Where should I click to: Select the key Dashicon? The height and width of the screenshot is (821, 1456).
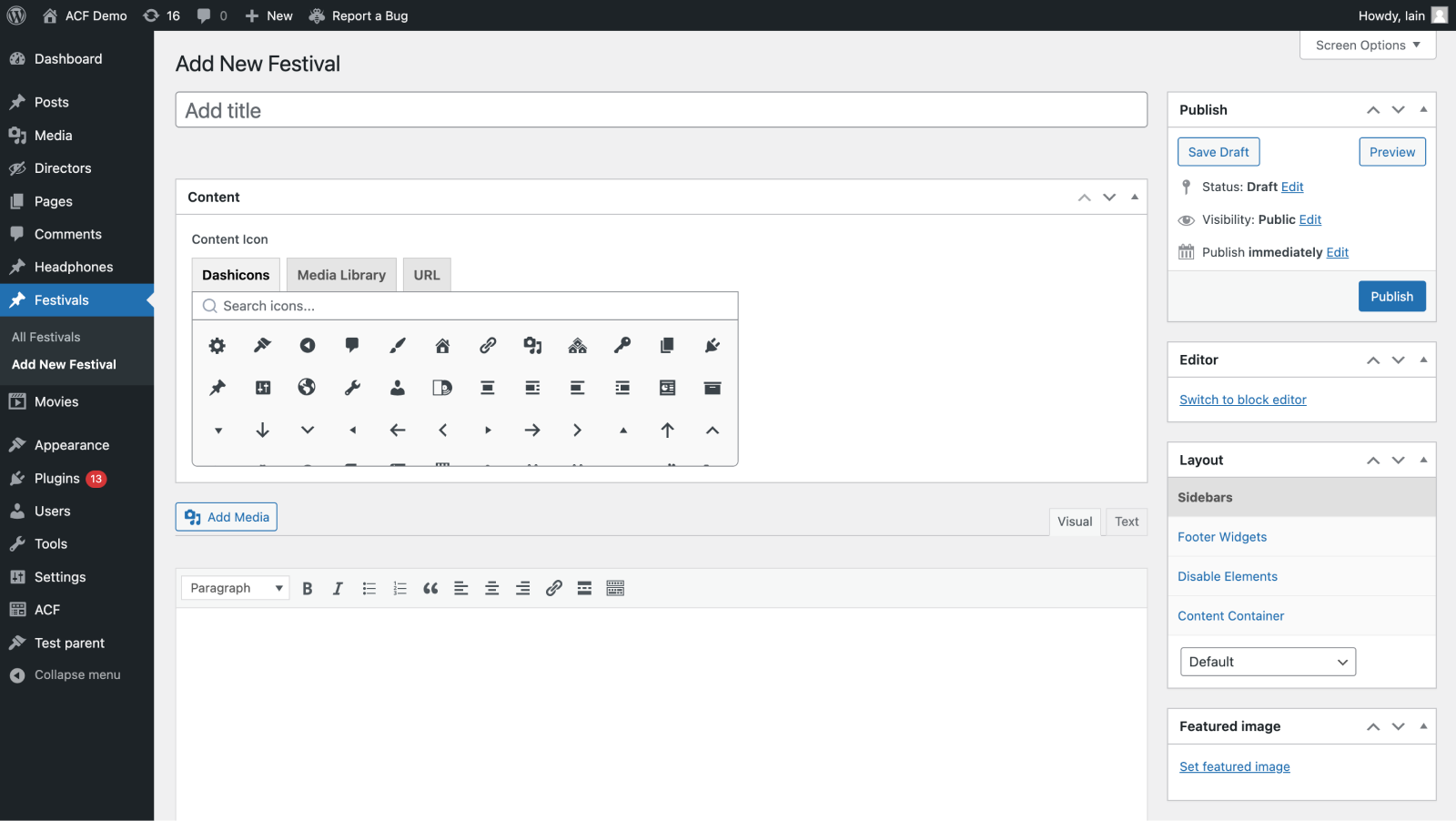[622, 346]
